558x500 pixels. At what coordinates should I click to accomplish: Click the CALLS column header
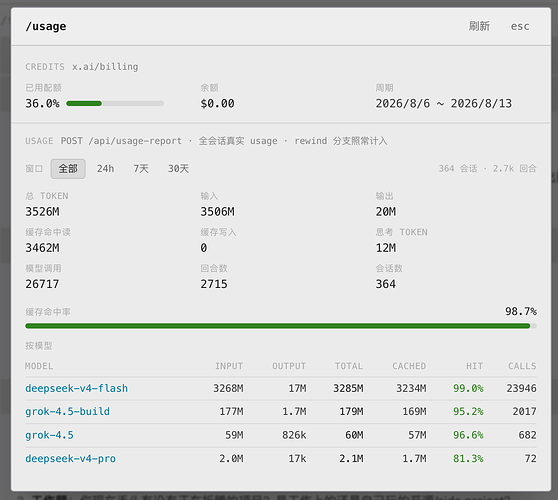[x=522, y=366]
